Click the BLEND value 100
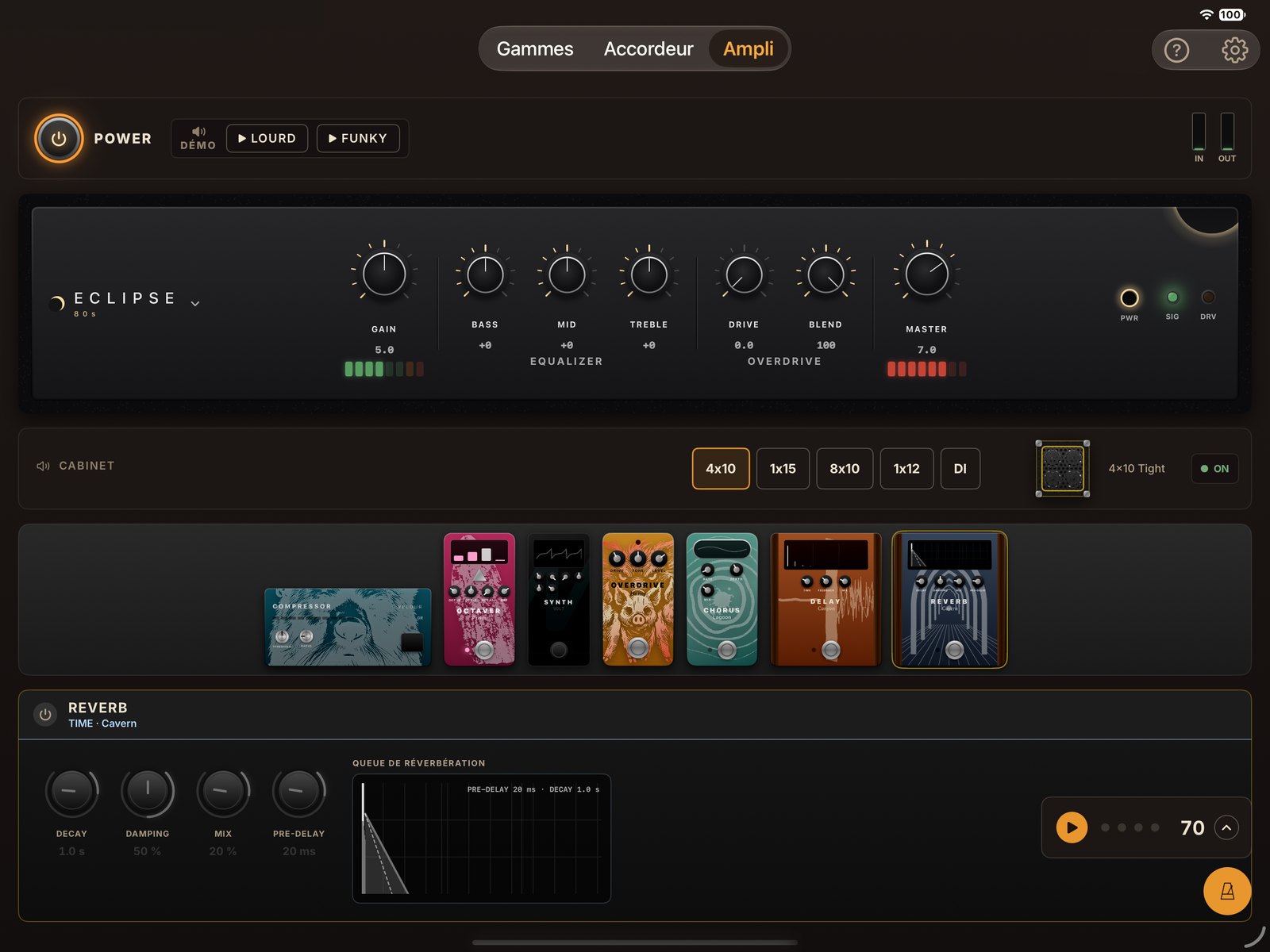Image resolution: width=1270 pixels, height=952 pixels. click(825, 345)
